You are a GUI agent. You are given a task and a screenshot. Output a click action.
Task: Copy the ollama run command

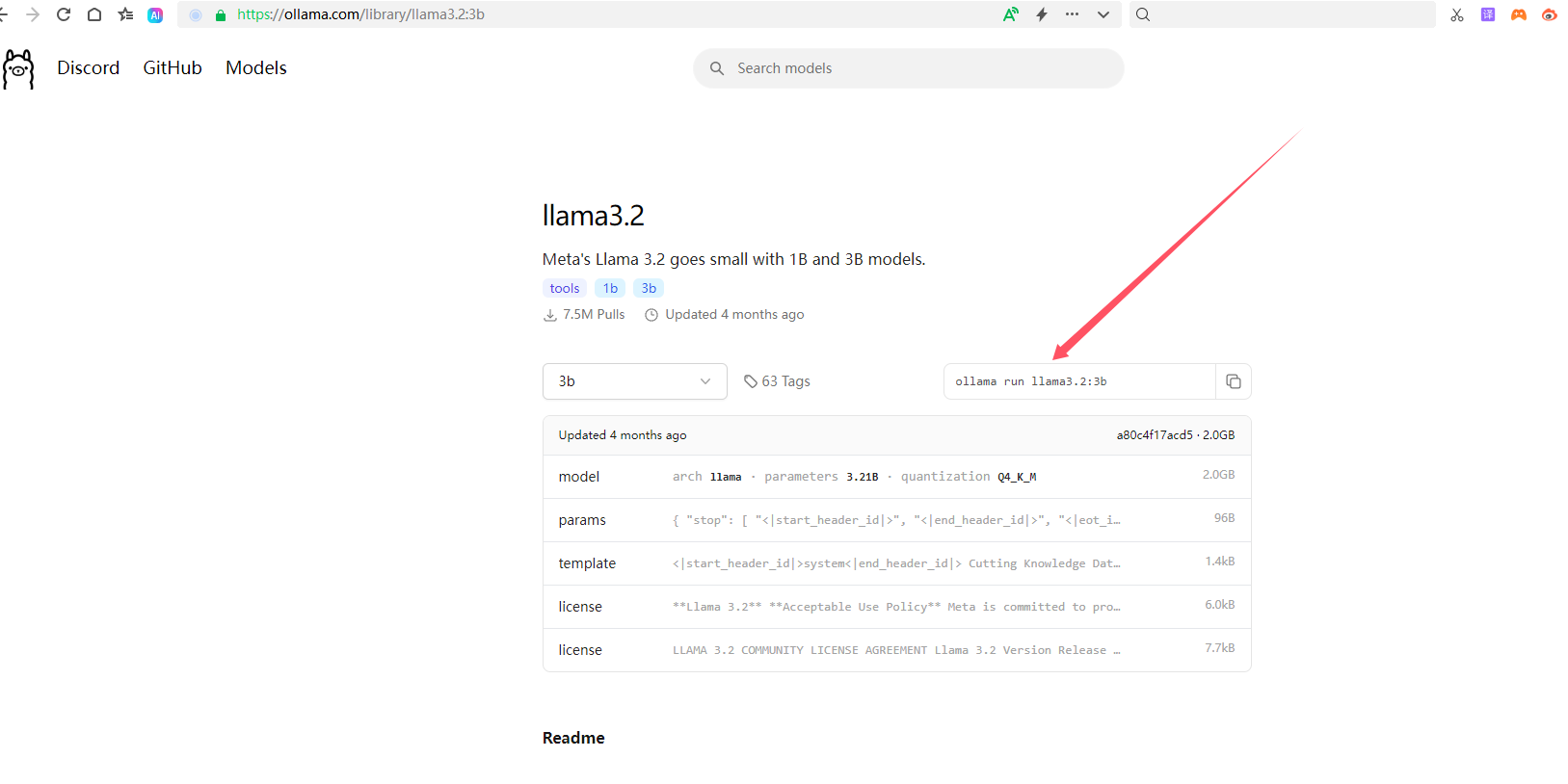click(1234, 381)
